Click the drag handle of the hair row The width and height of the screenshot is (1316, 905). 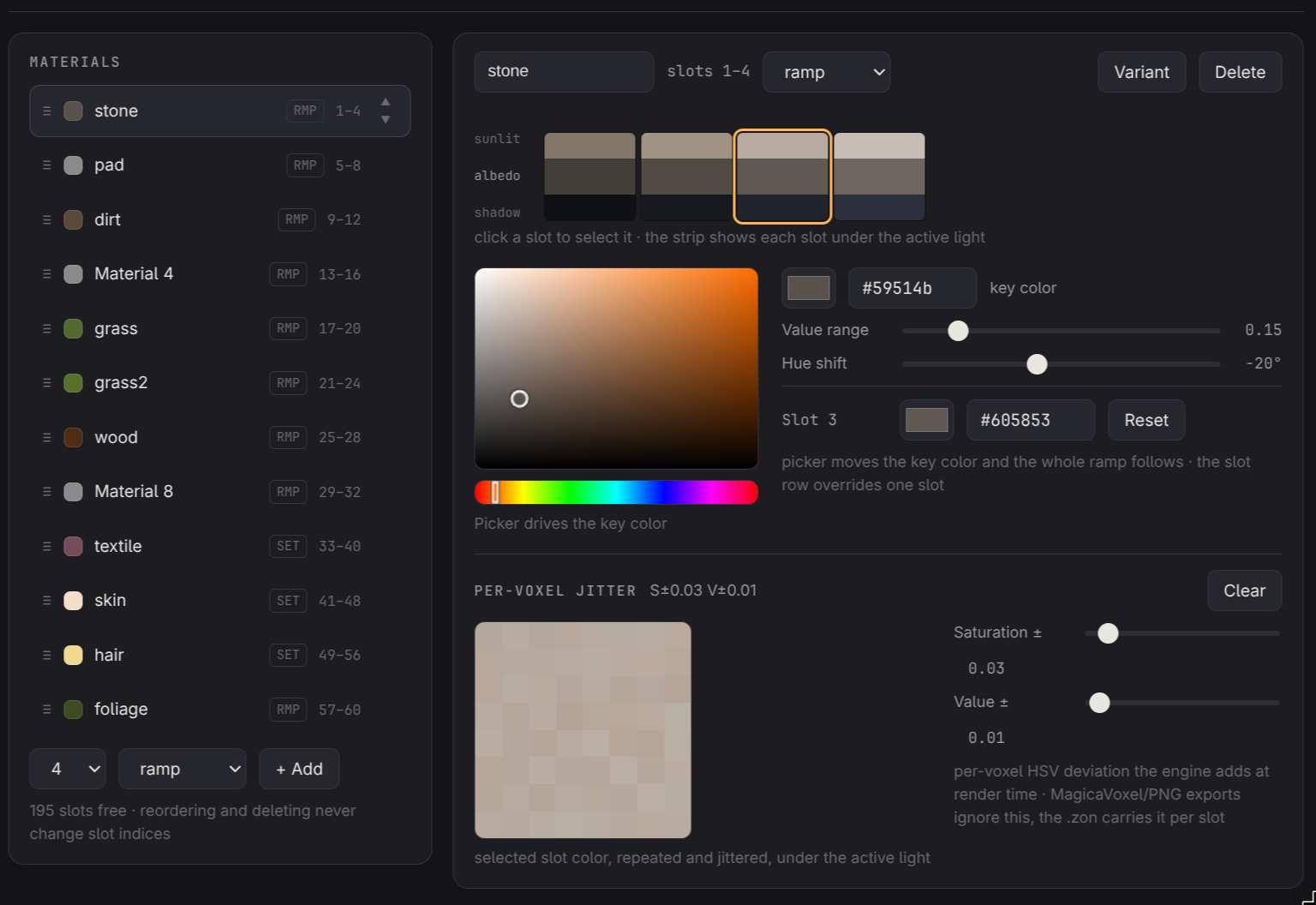coord(47,656)
